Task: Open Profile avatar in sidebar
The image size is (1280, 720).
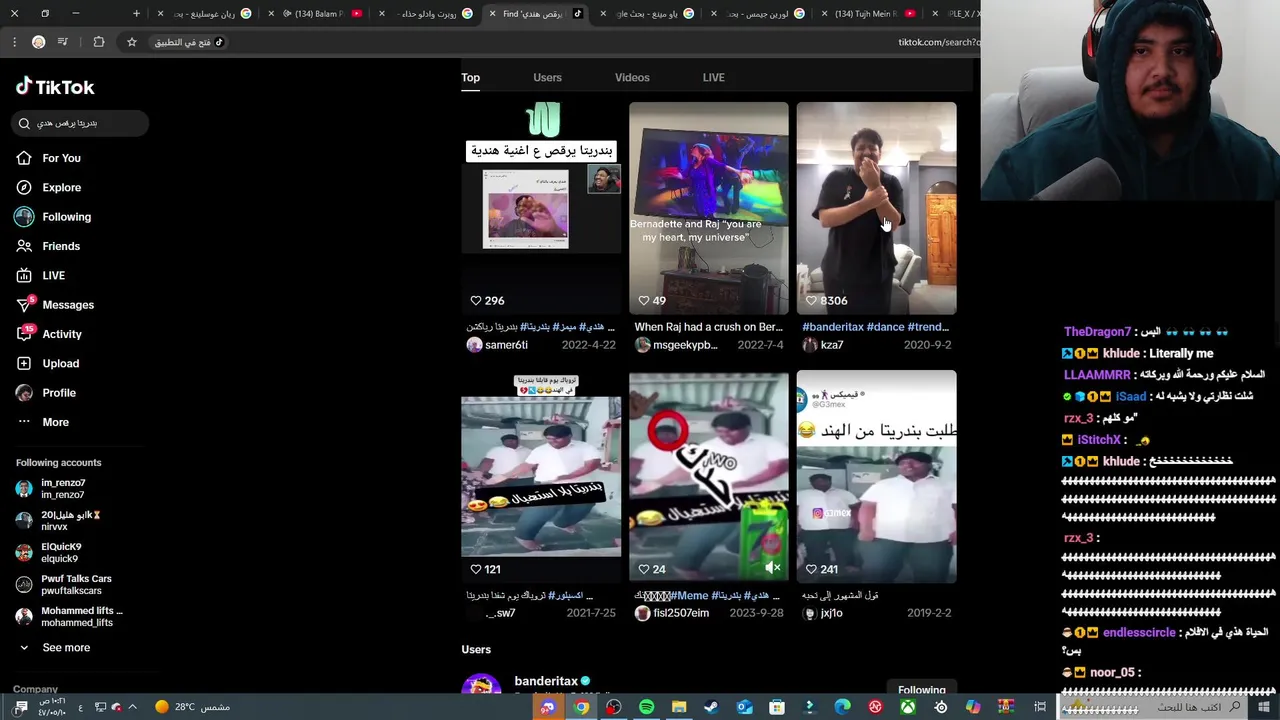Action: click(x=24, y=393)
